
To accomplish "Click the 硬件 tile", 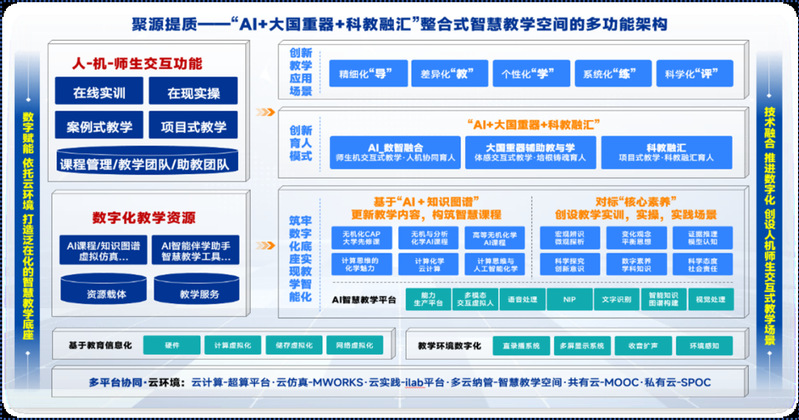I will coord(172,346).
